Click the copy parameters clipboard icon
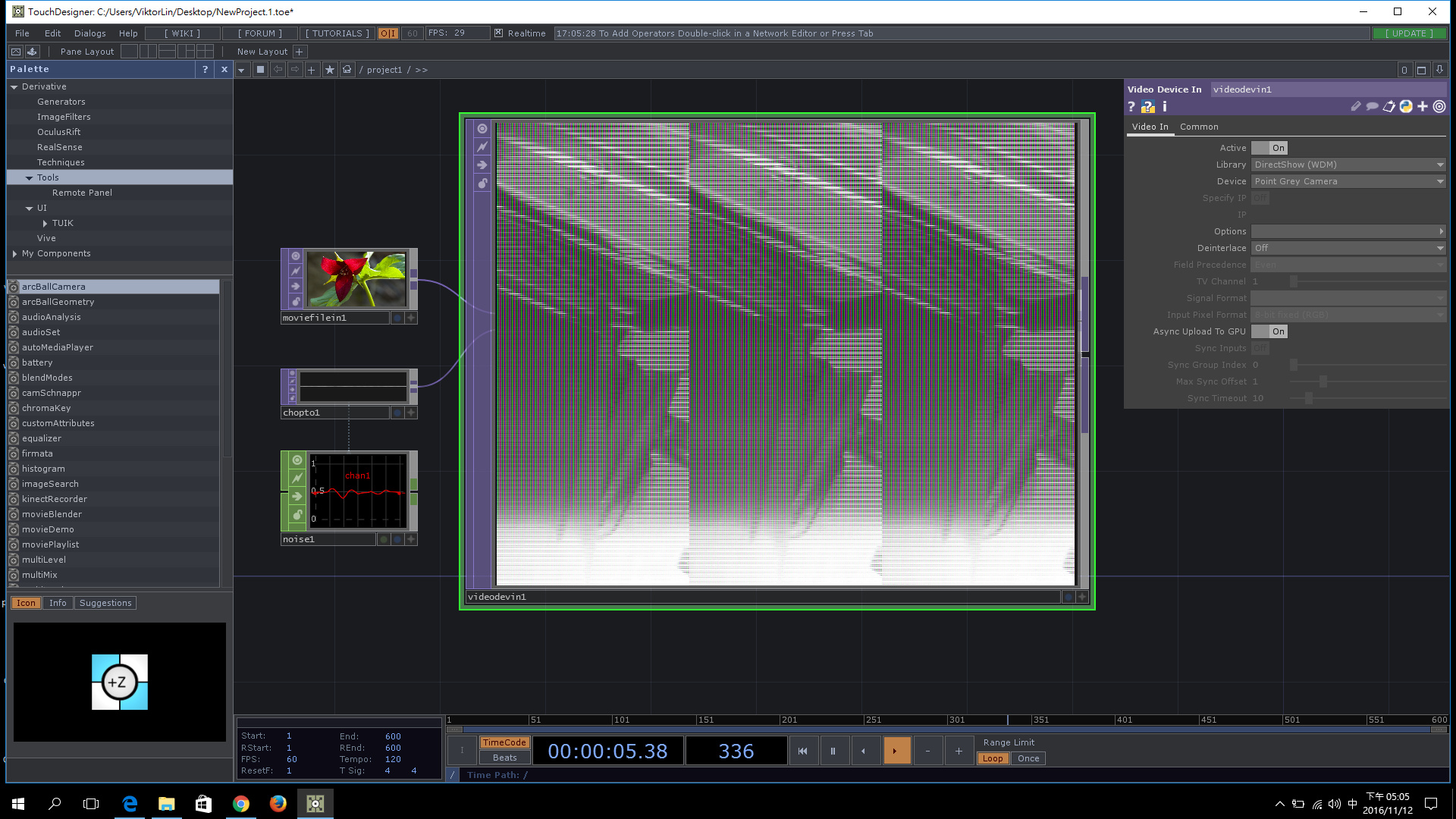Viewport: 1456px width, 819px height. click(x=1389, y=106)
